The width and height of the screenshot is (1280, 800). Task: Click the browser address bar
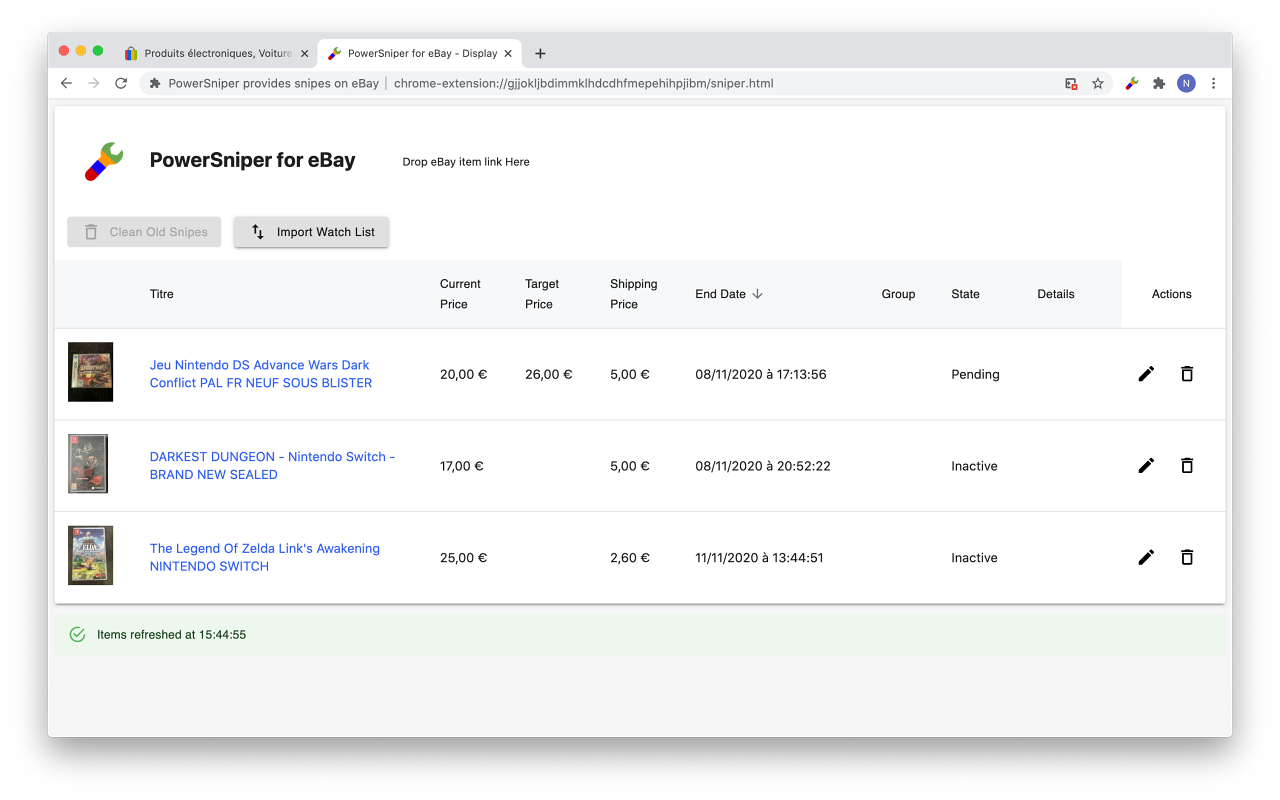[x=600, y=84]
